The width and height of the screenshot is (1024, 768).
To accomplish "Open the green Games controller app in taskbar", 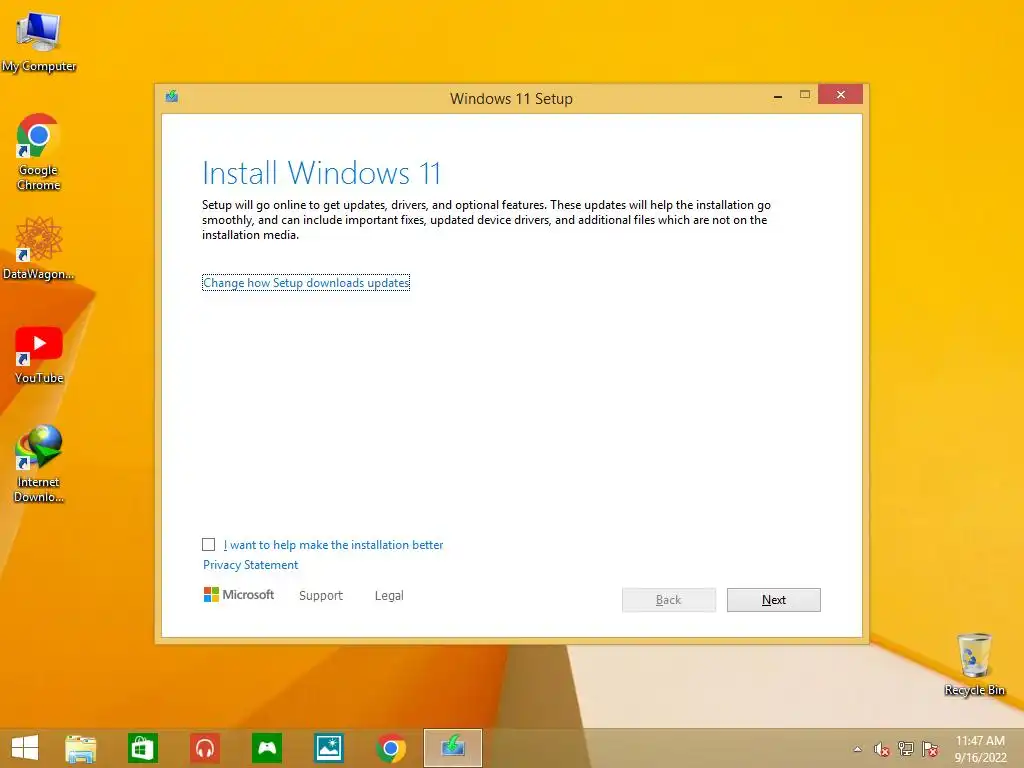I will (266, 748).
